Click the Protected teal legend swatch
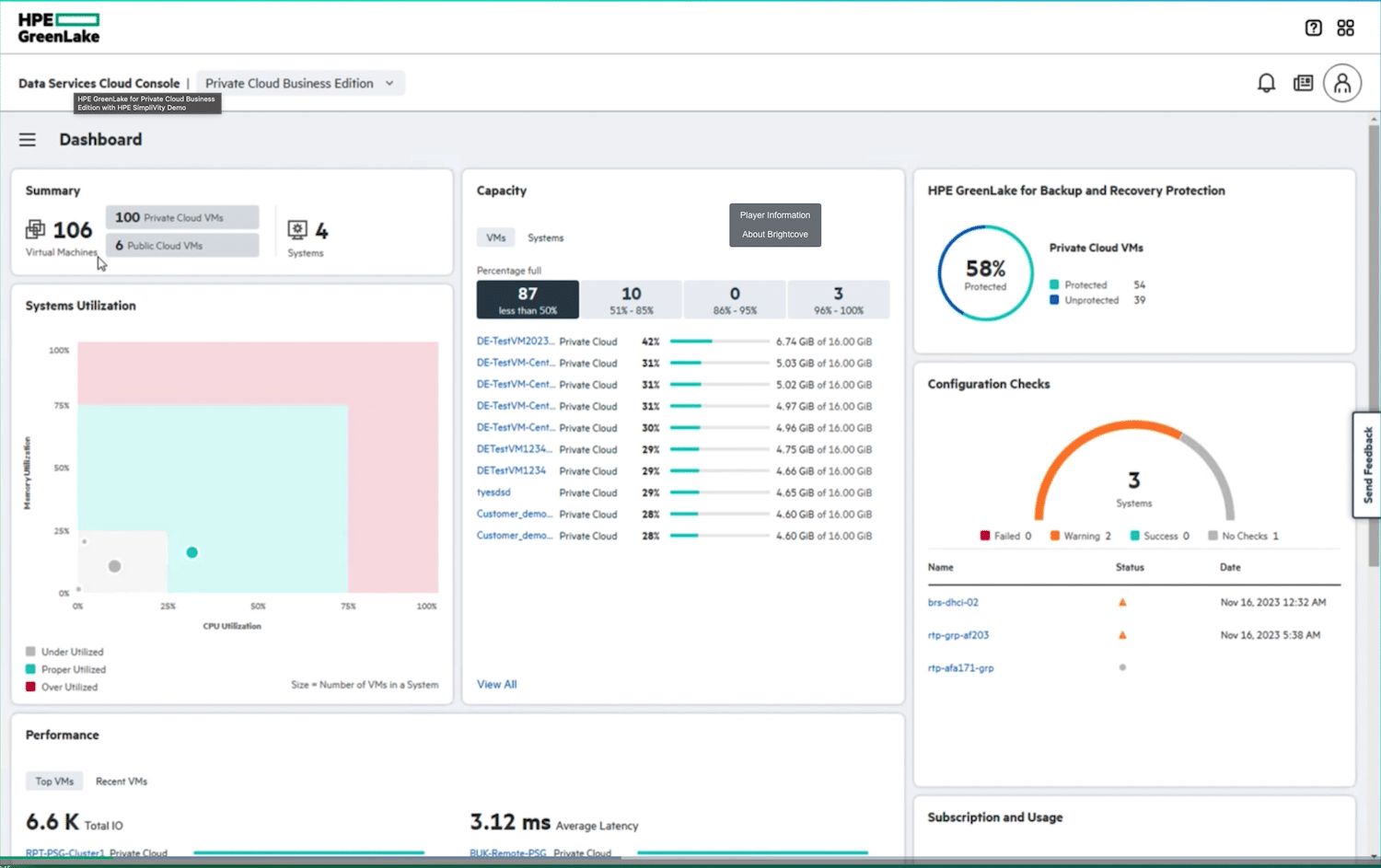This screenshot has height=868, width=1381. coord(1054,284)
